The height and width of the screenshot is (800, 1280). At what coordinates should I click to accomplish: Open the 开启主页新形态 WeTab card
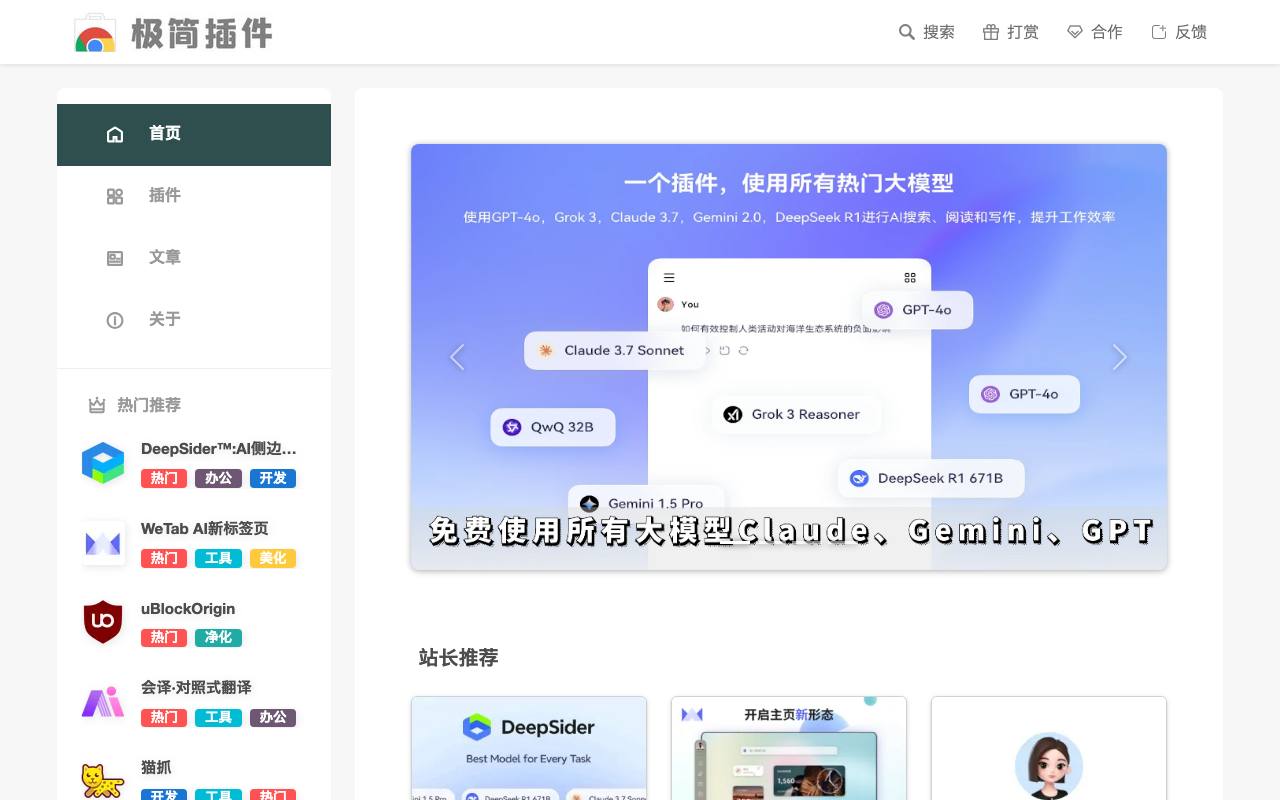tap(789, 748)
